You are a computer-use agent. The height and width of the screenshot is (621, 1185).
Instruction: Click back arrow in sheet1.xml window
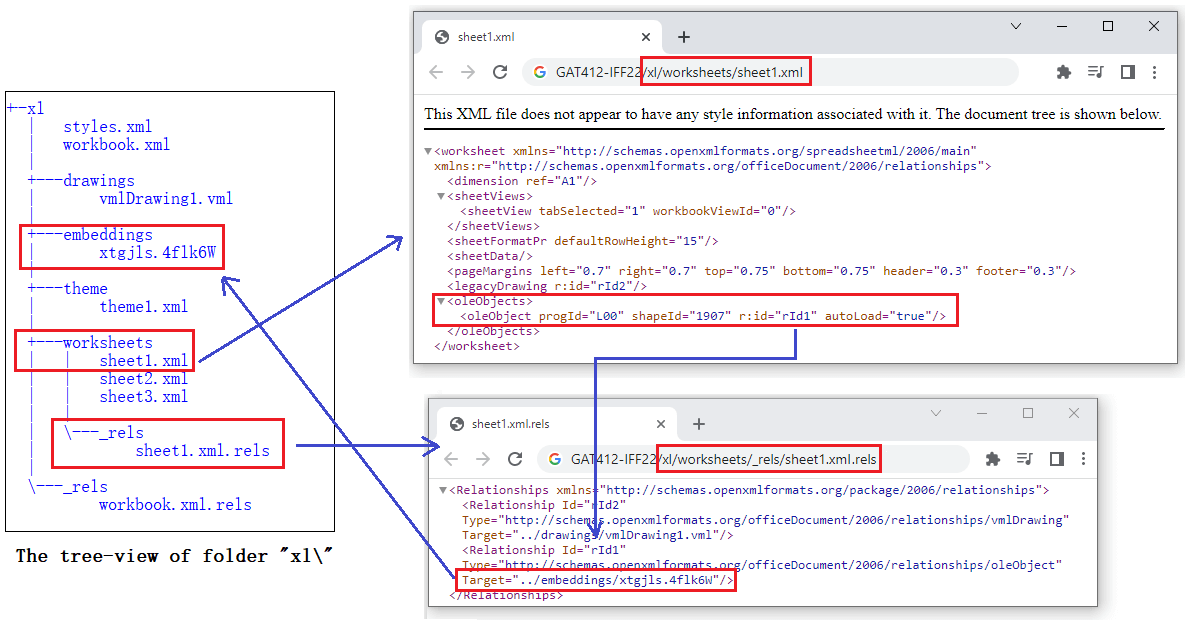click(x=436, y=72)
